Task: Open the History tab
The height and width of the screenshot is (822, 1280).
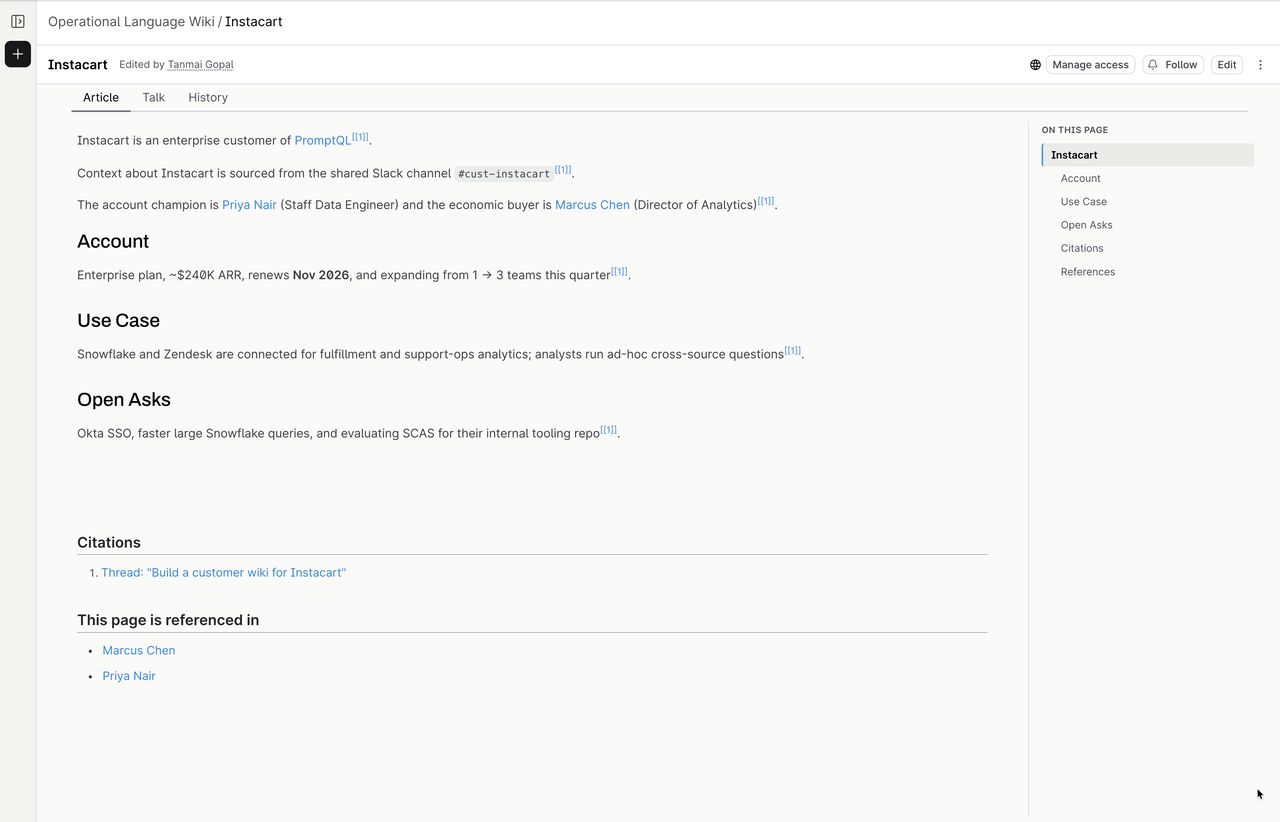Action: 208,97
